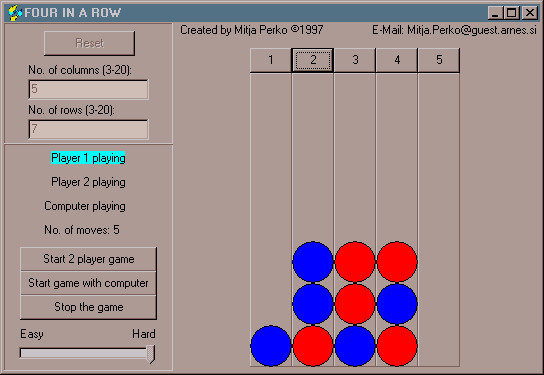This screenshot has width=544, height=375.
Task: Click the Easy/Hard difficulty slider thumb
Action: 151,354
